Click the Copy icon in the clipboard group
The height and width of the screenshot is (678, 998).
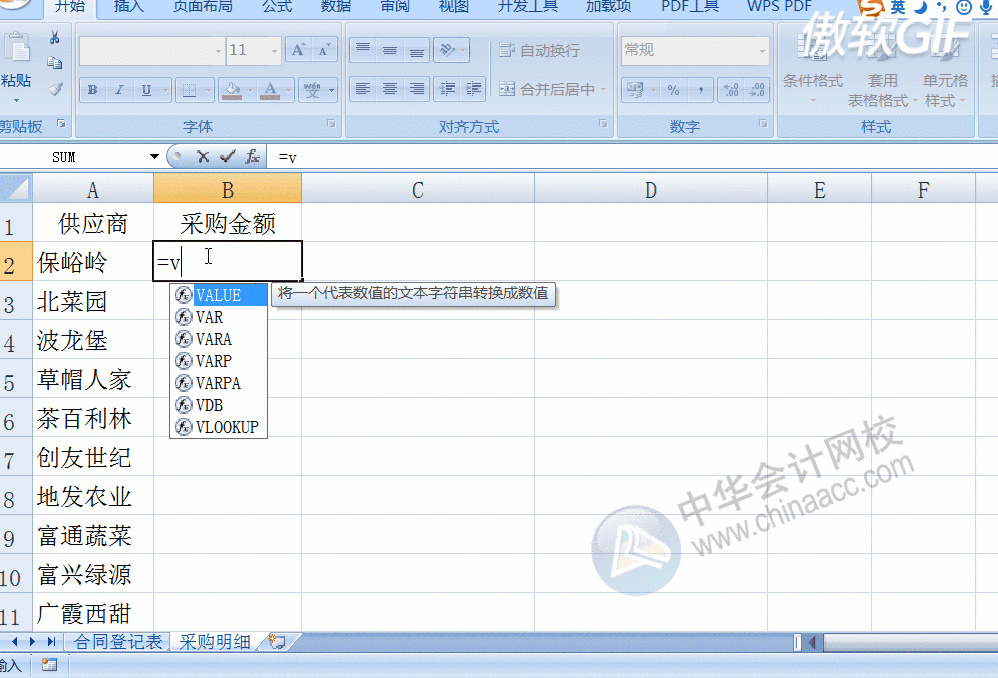point(55,62)
